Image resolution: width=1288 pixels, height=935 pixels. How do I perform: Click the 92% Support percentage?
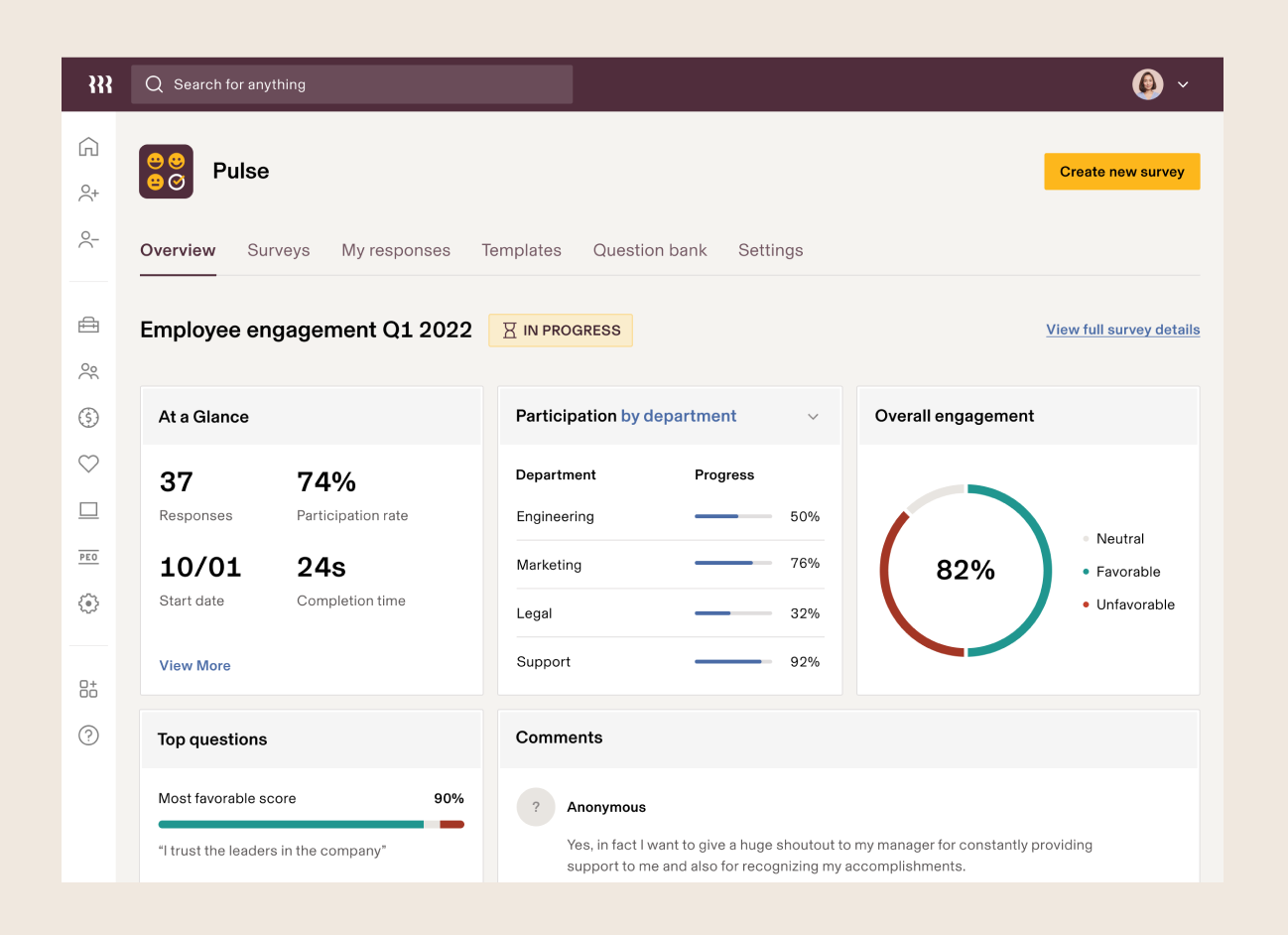pyautogui.click(x=805, y=662)
